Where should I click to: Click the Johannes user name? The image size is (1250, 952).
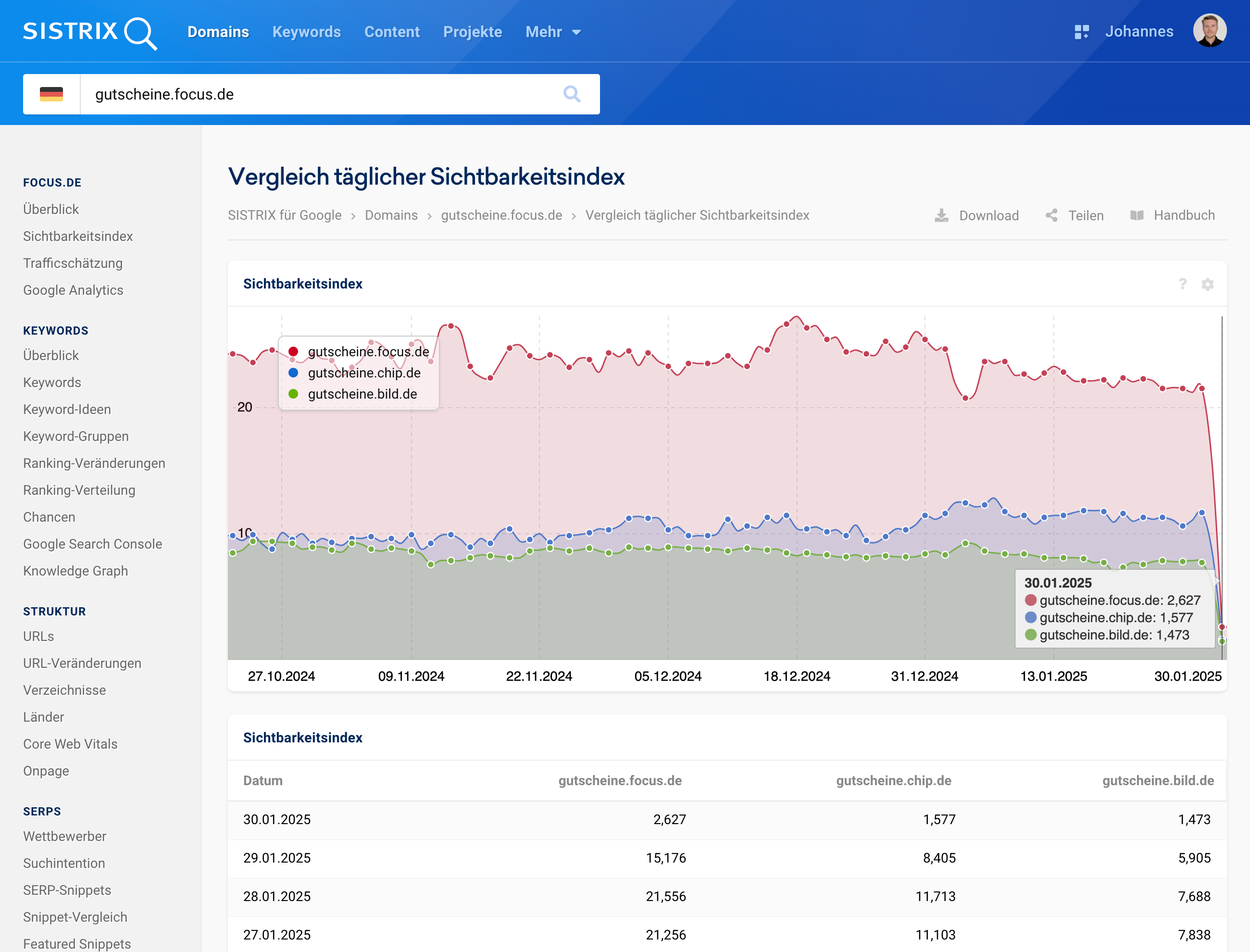pos(1139,31)
